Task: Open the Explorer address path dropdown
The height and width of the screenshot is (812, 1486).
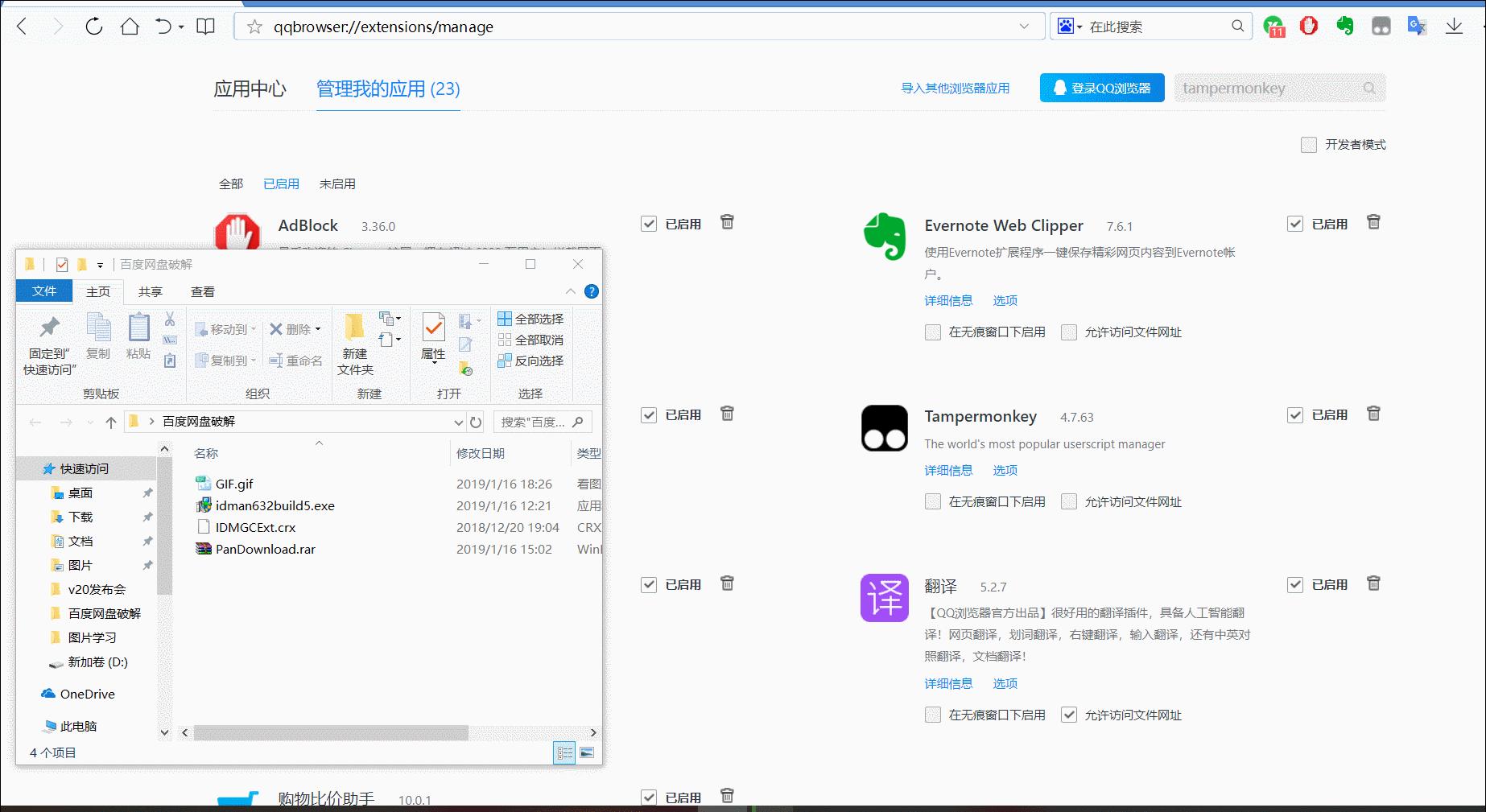Action: (x=458, y=422)
